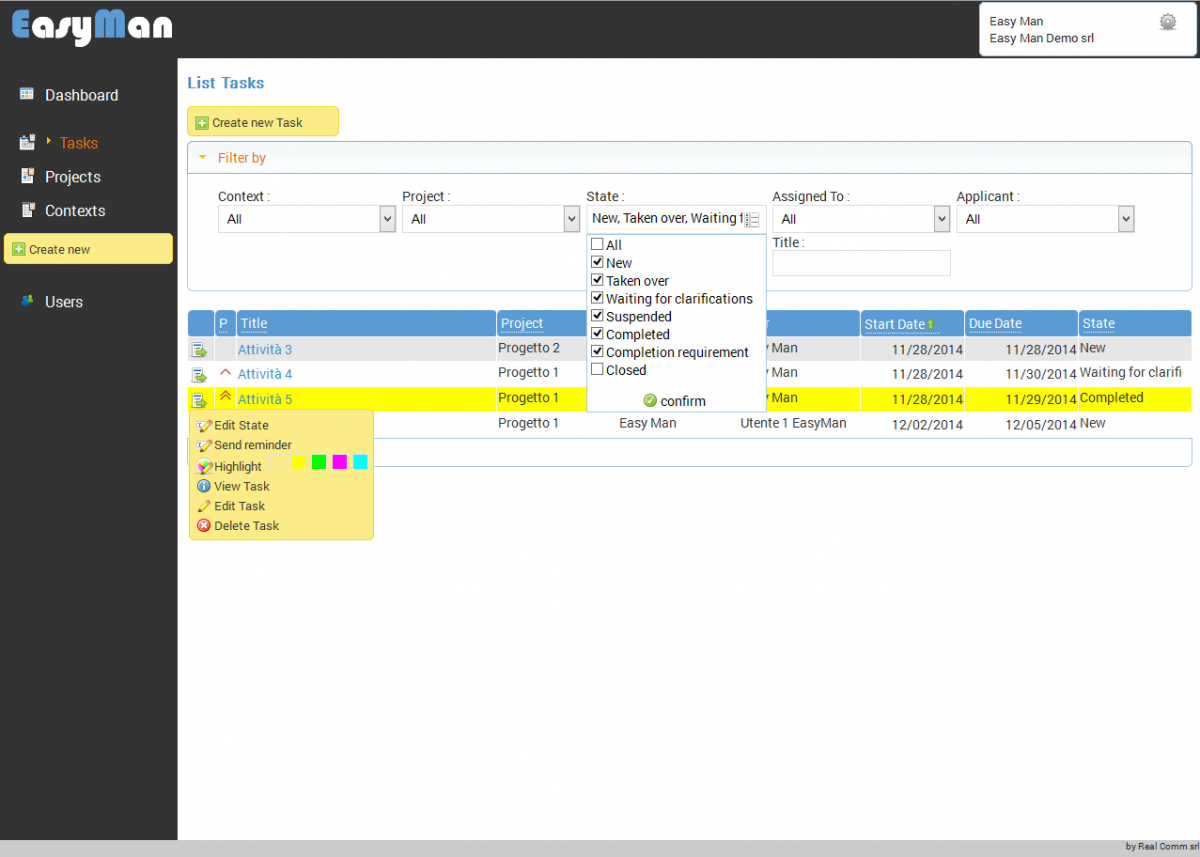This screenshot has height=857, width=1200.
Task: Select Send reminder in the context menu
Action: [245, 445]
